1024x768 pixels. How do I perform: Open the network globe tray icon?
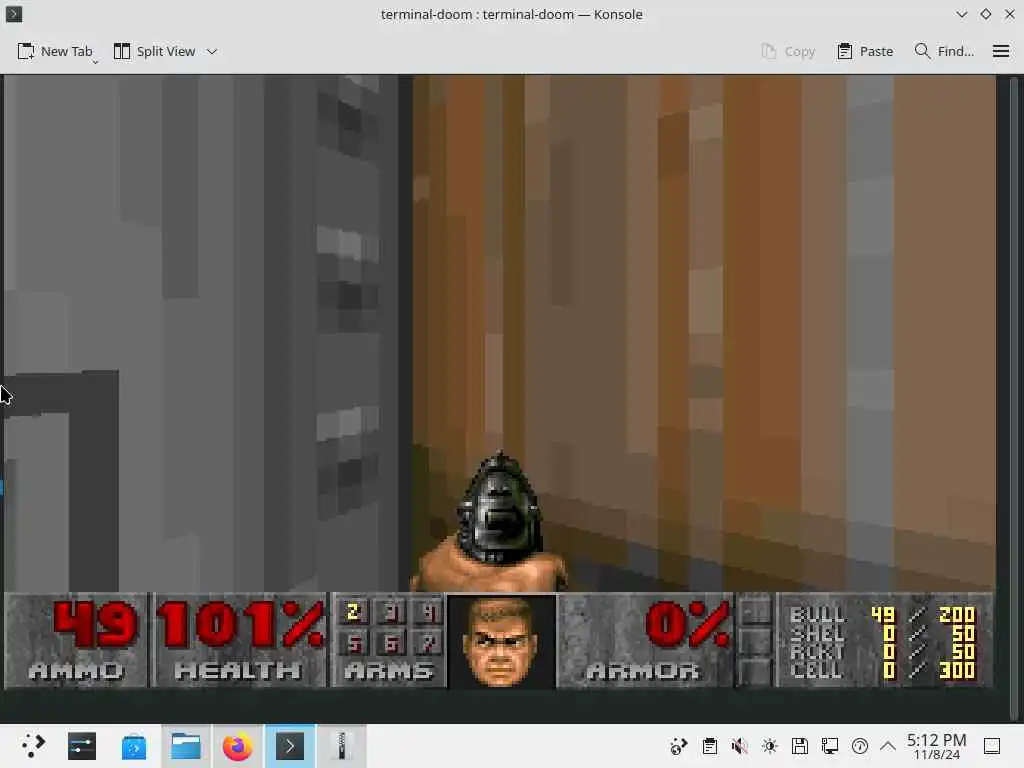click(x=679, y=746)
